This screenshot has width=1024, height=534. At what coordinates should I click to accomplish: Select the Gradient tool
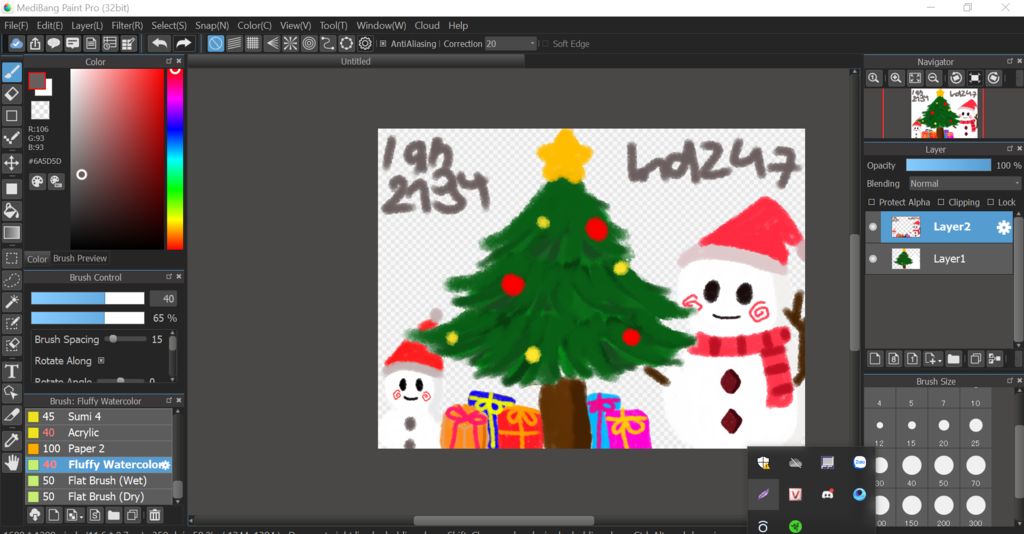point(12,232)
